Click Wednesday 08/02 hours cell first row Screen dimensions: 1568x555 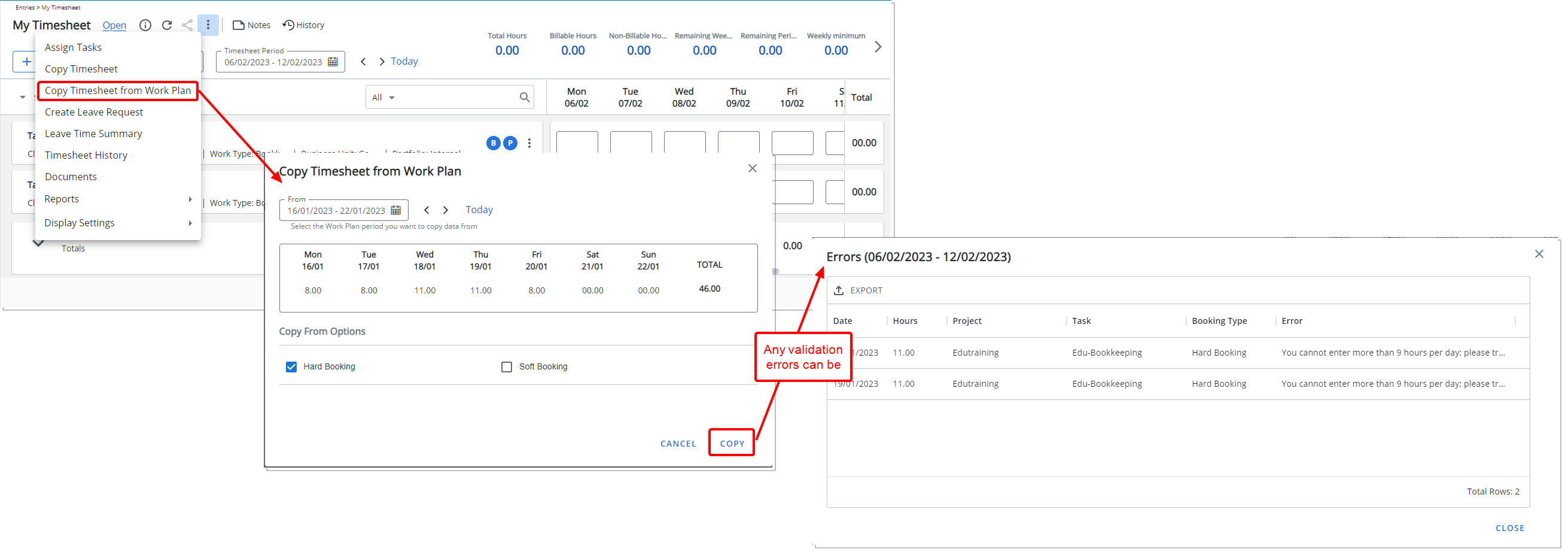(x=685, y=143)
